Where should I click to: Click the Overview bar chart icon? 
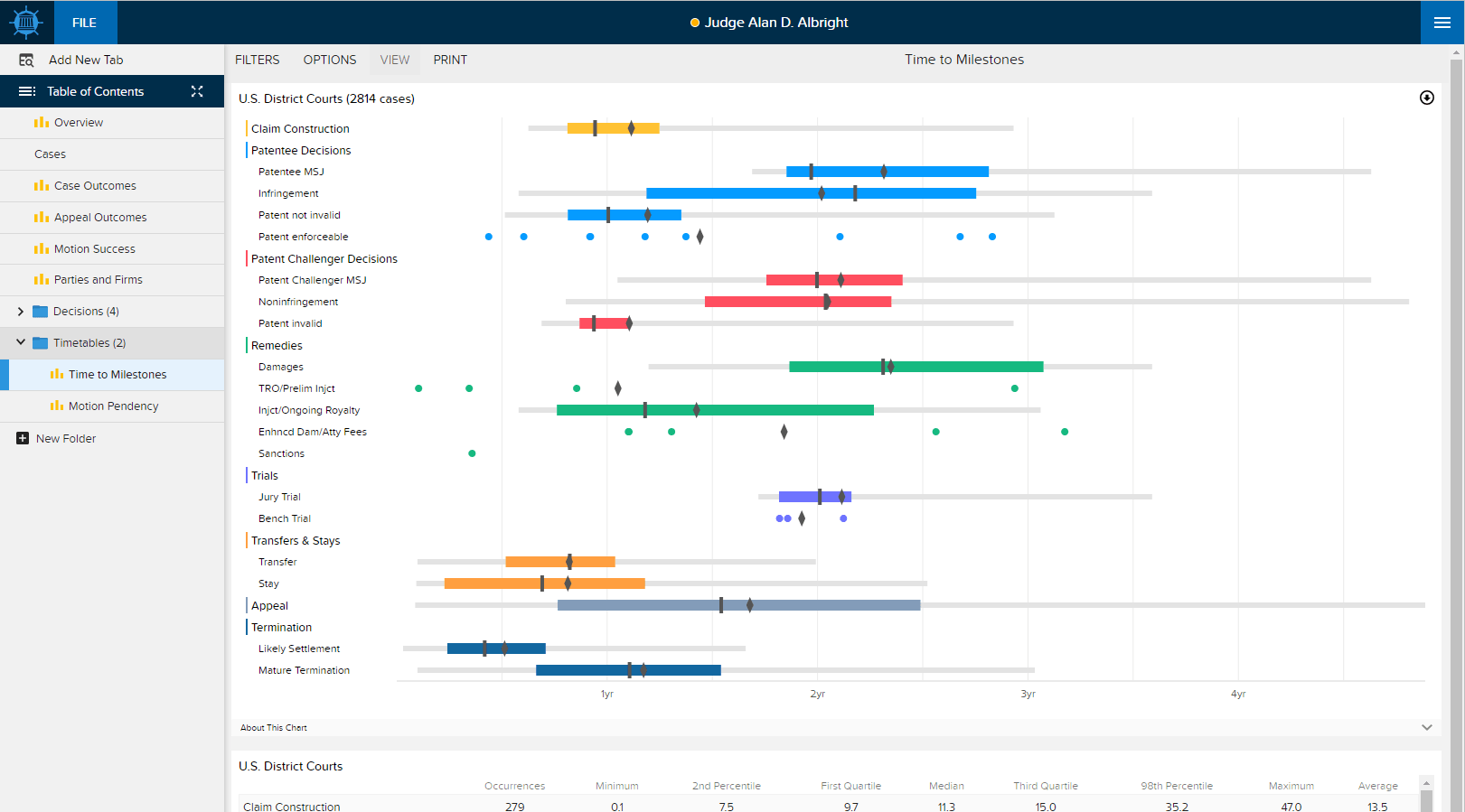(42, 122)
